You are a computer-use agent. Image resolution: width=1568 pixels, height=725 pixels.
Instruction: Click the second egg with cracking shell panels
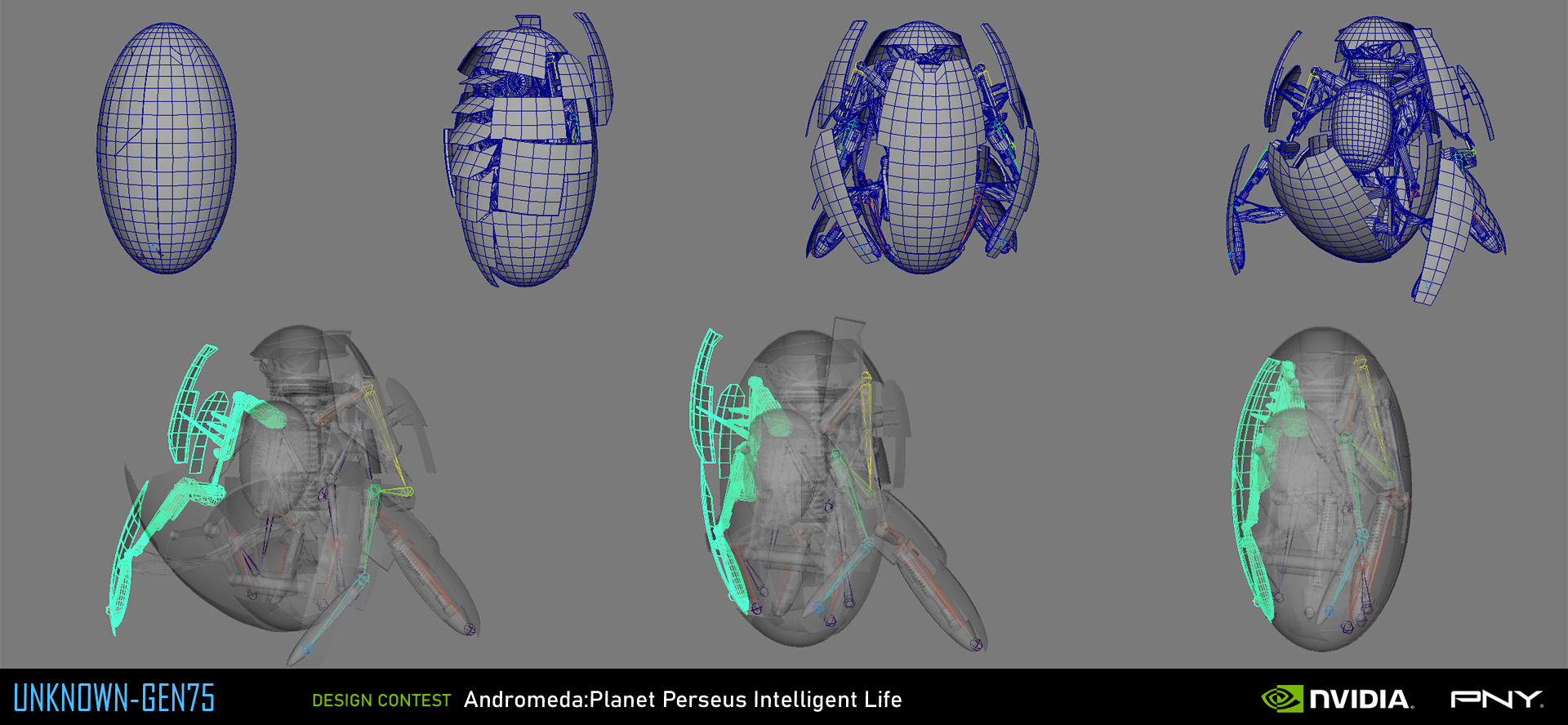click(x=528, y=149)
